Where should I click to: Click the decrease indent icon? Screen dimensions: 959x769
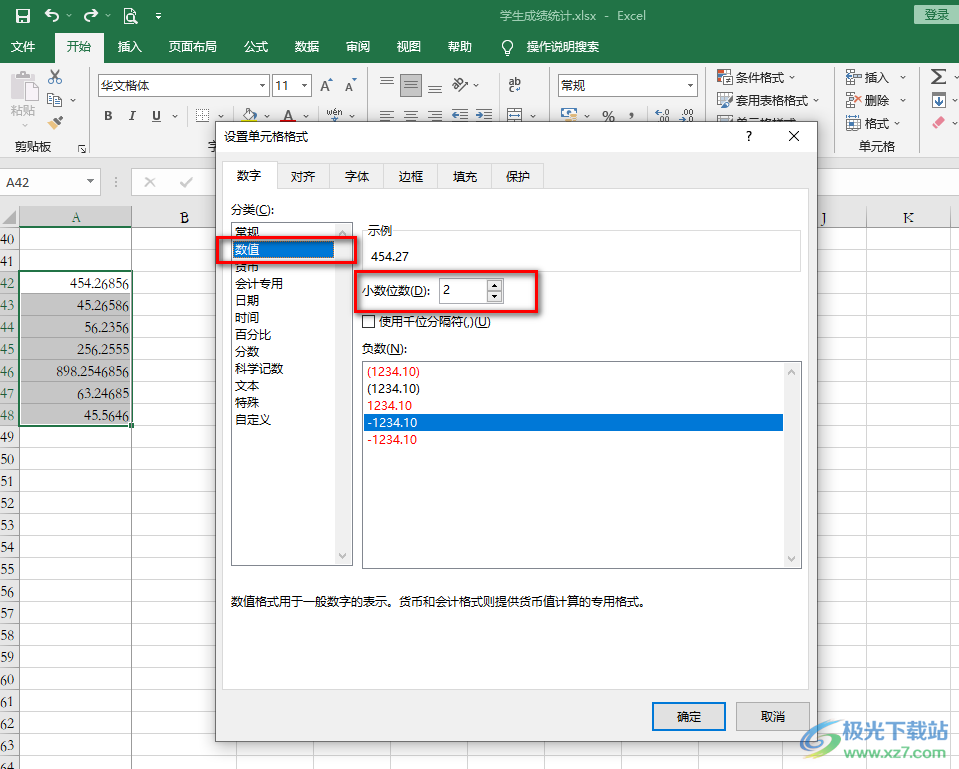[x=460, y=115]
